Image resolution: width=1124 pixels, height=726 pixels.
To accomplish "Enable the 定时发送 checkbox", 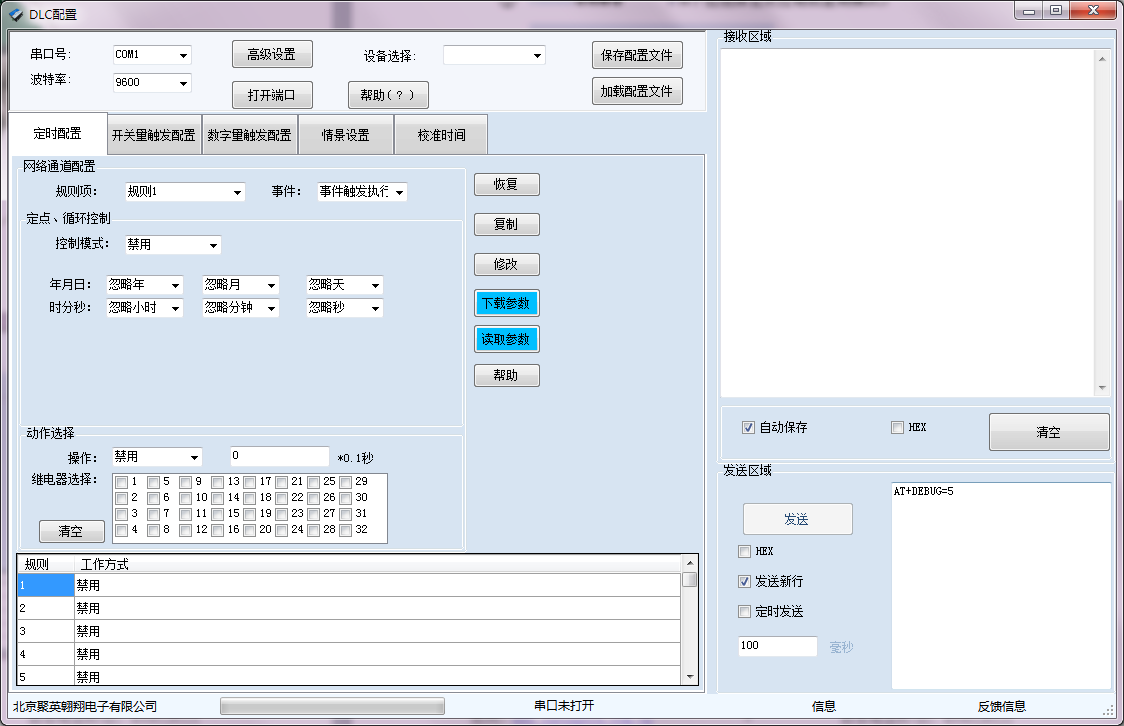I will [x=744, y=611].
